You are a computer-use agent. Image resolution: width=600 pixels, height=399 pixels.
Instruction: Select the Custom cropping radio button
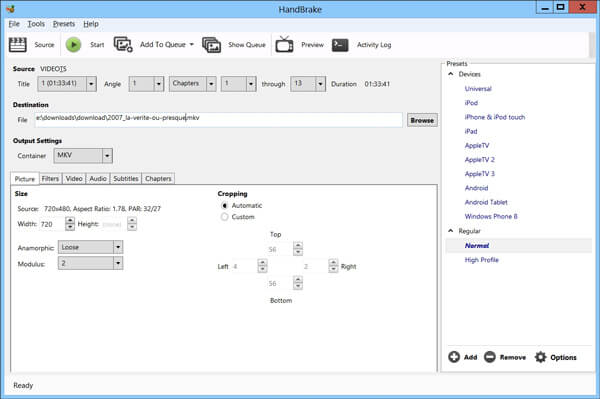point(224,217)
